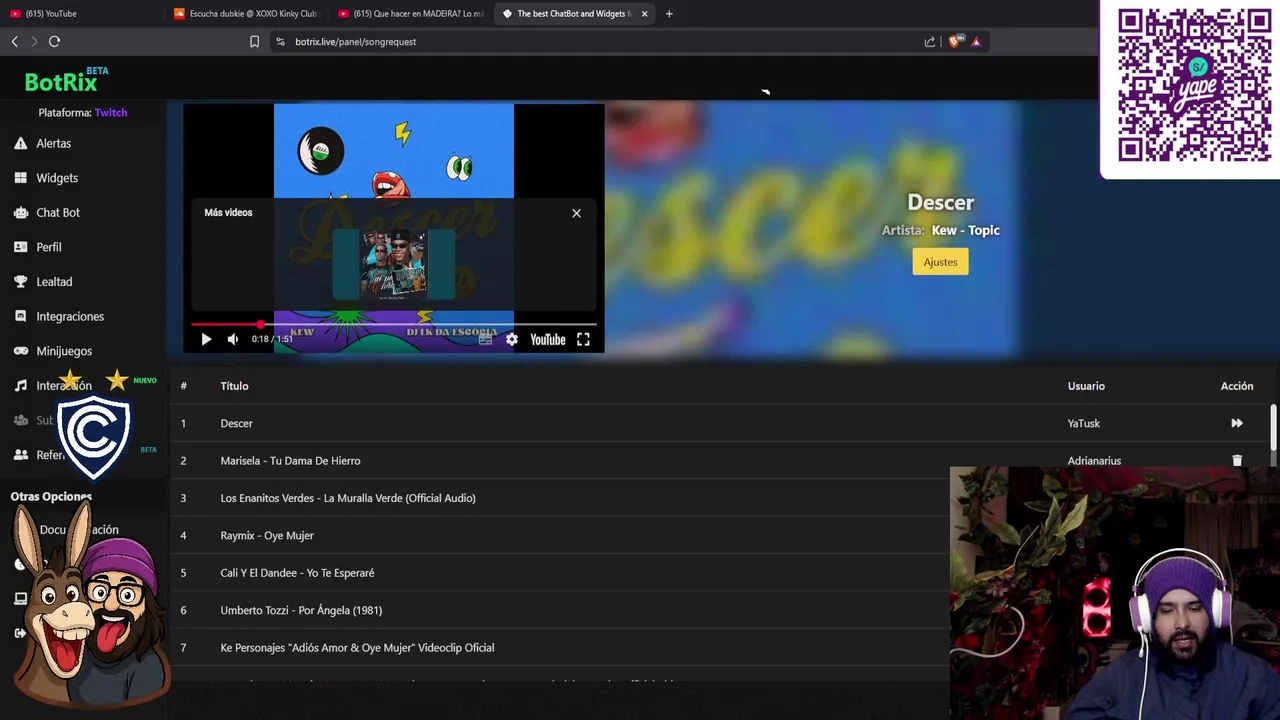Click the yellow Ajustes button
This screenshot has width=1280, height=720.
click(940, 262)
